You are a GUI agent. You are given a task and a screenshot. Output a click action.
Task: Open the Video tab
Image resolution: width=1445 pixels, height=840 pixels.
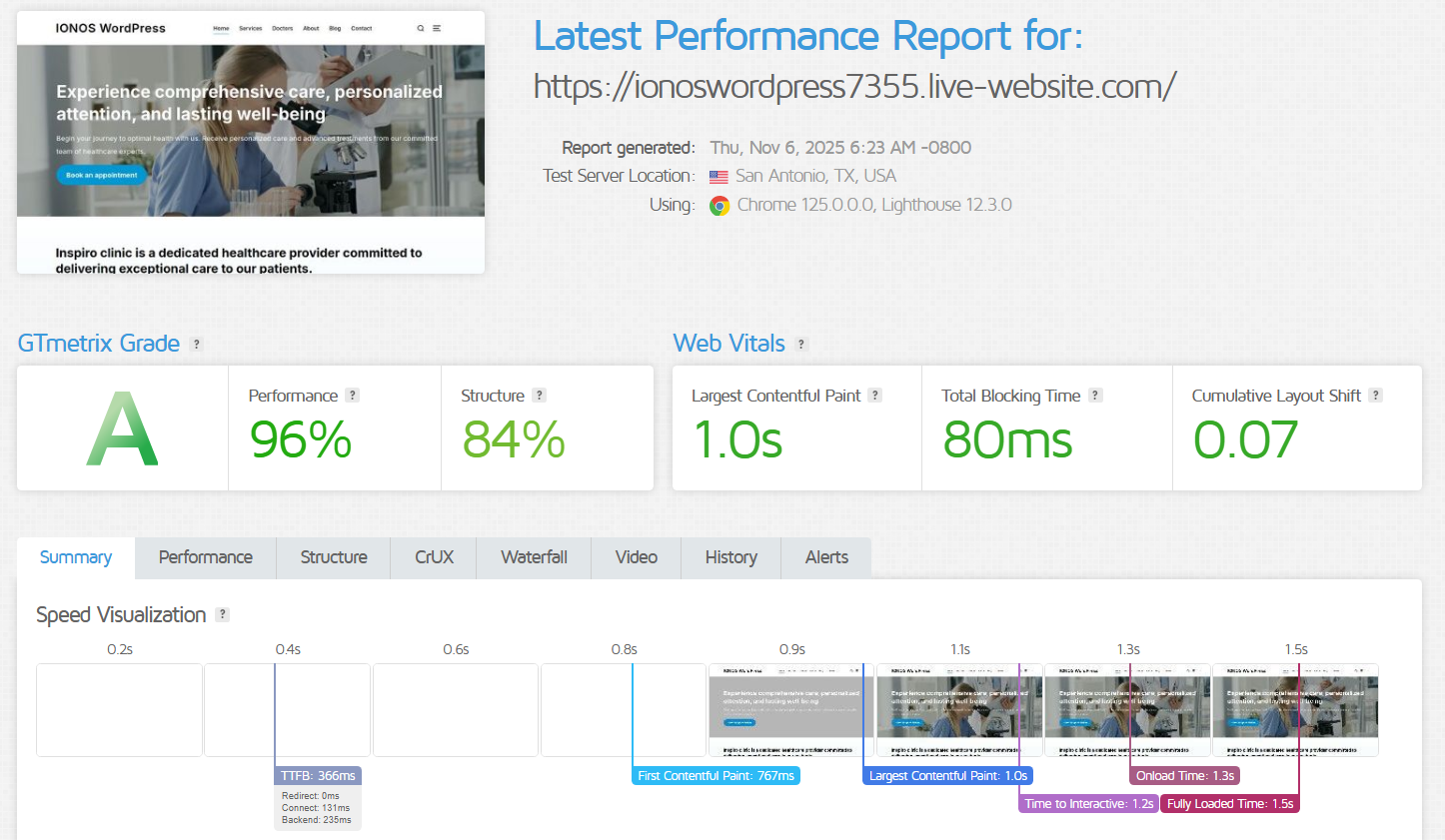[x=637, y=557]
